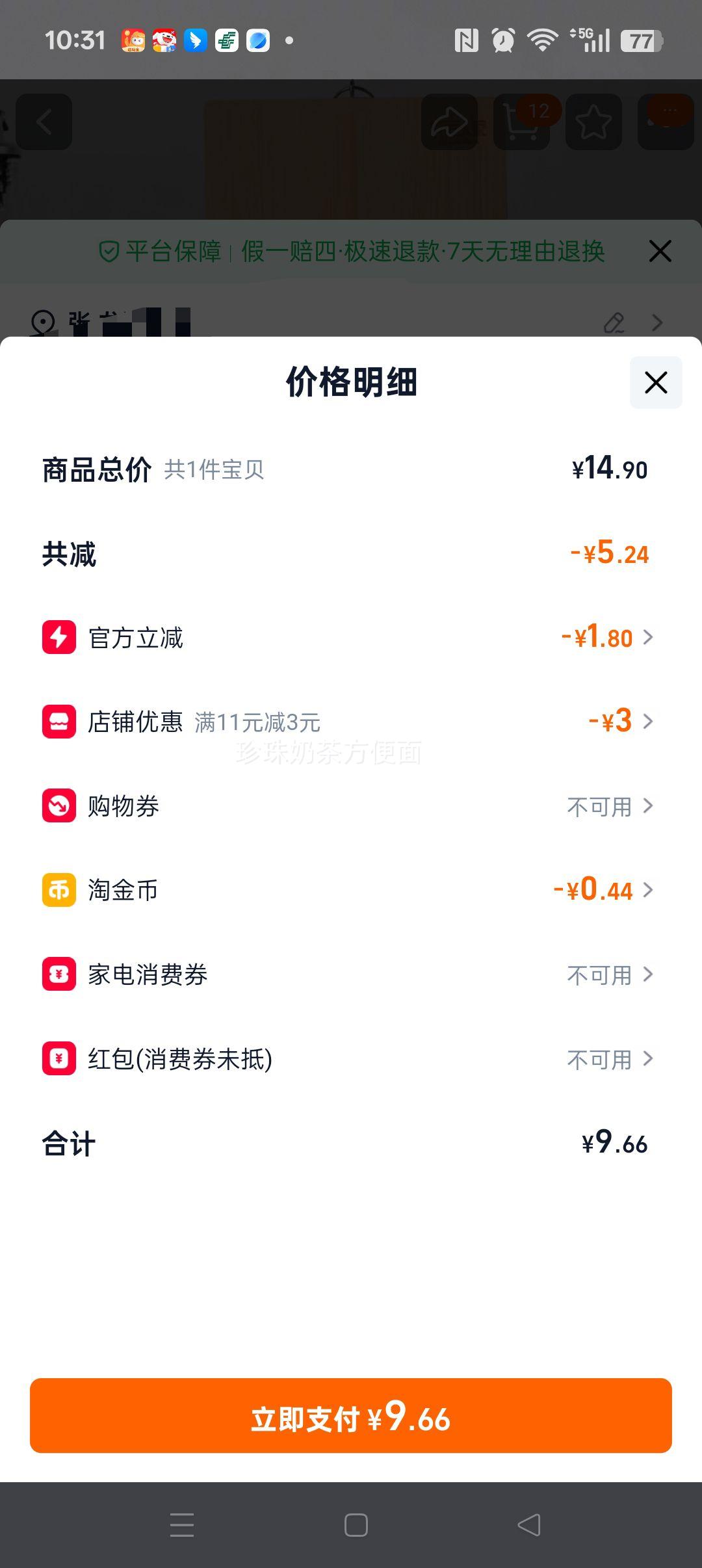This screenshot has height=1568, width=702.
Task: Tap the 红包 red envelope icon
Action: [x=59, y=1058]
